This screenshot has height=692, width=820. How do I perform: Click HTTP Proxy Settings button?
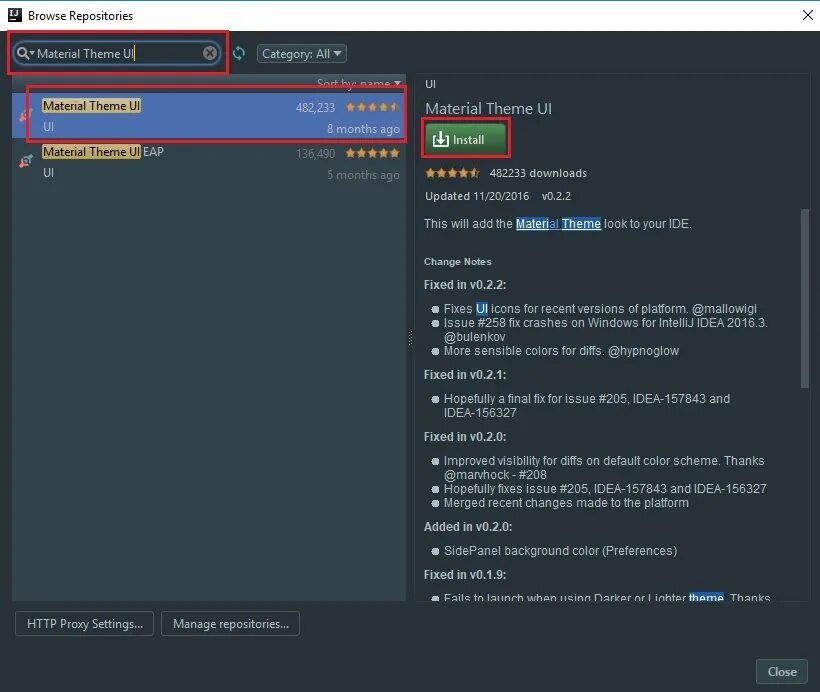click(85, 623)
